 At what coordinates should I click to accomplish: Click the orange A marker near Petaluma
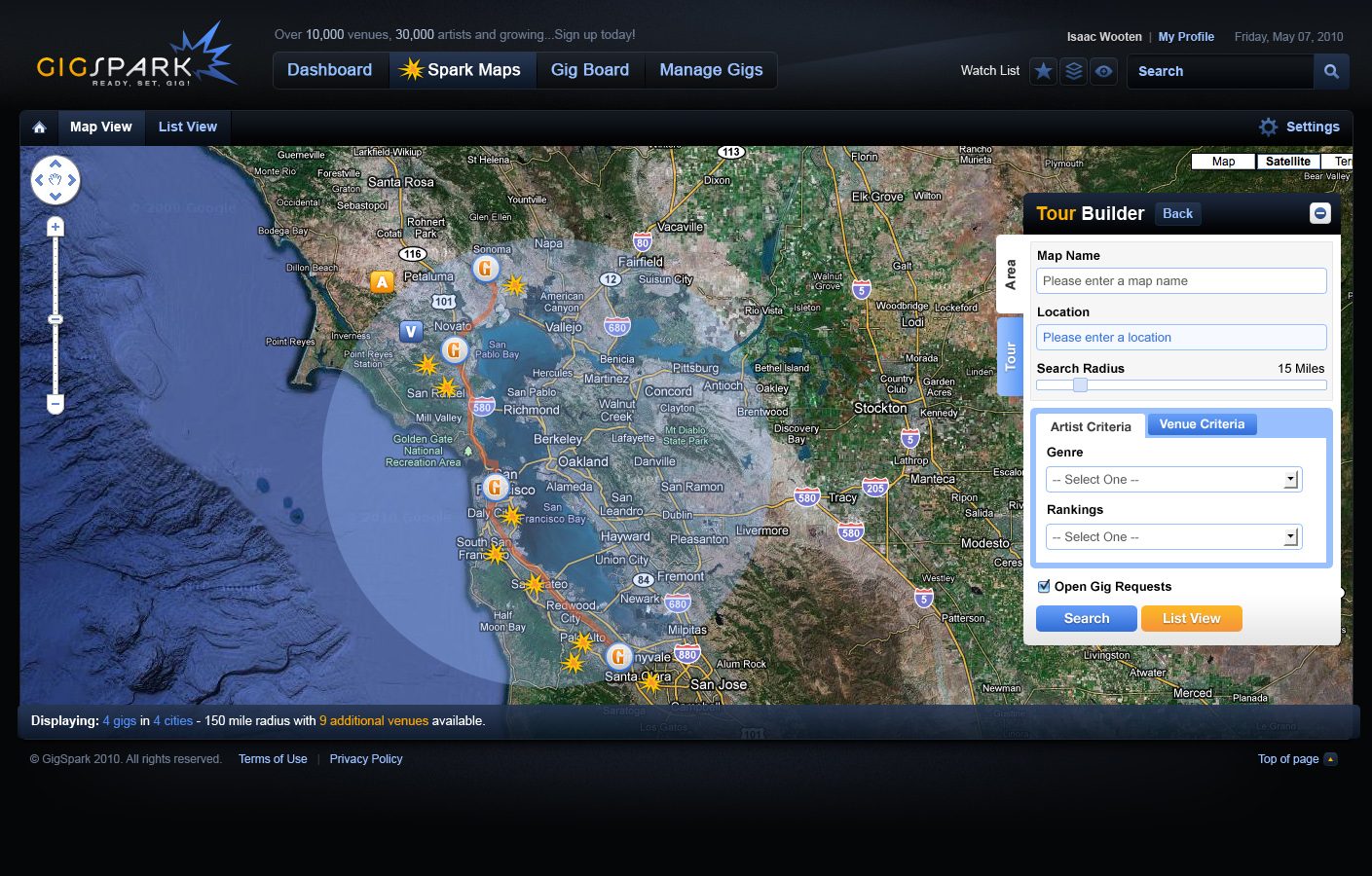coord(382,282)
